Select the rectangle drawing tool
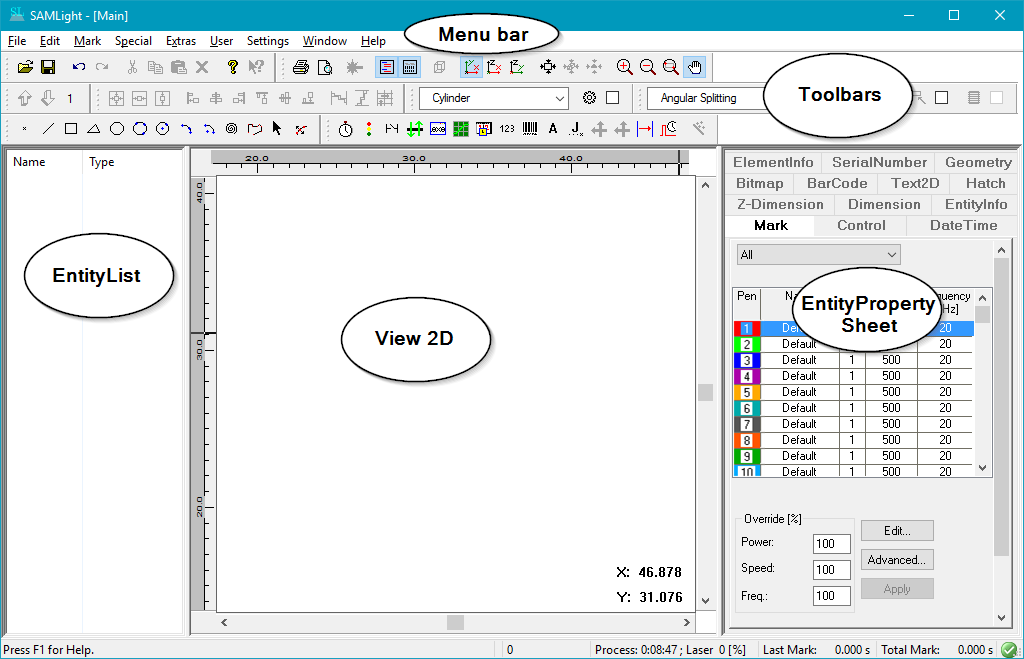The image size is (1024, 659). [x=71, y=128]
